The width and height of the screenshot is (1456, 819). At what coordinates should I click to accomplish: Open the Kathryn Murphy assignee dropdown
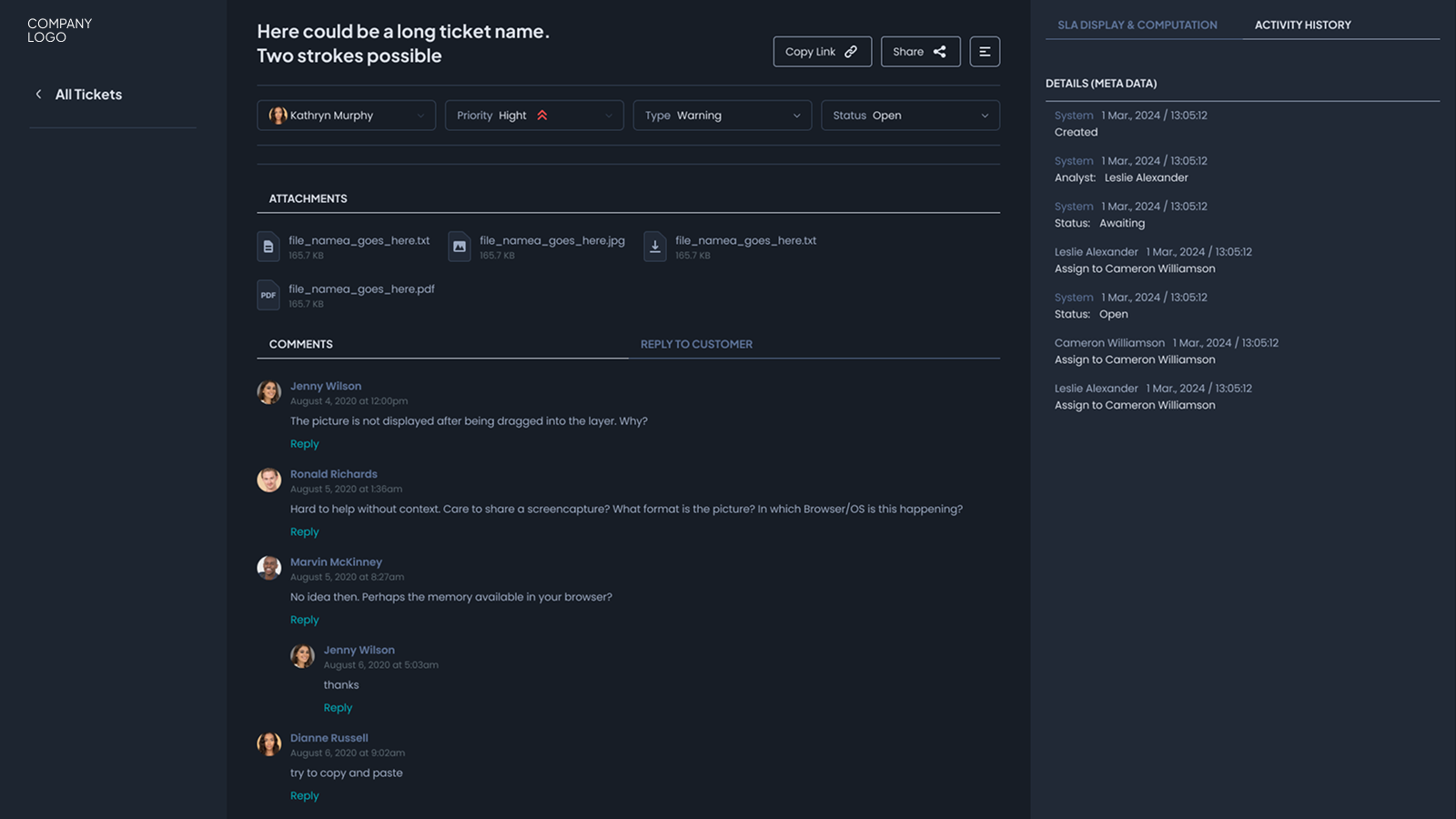(346, 116)
